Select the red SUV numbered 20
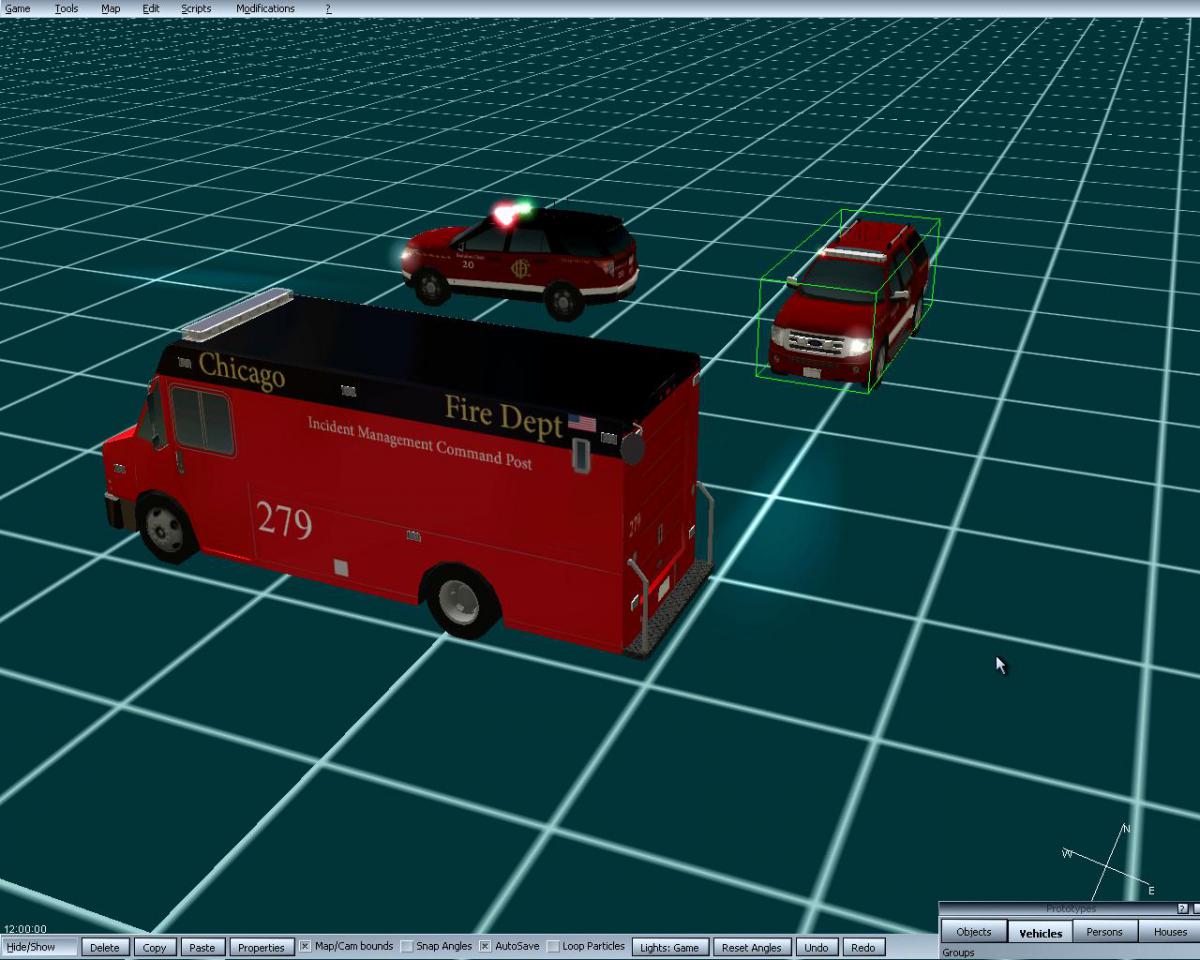Image resolution: width=1200 pixels, height=960 pixels. pyautogui.click(x=520, y=260)
